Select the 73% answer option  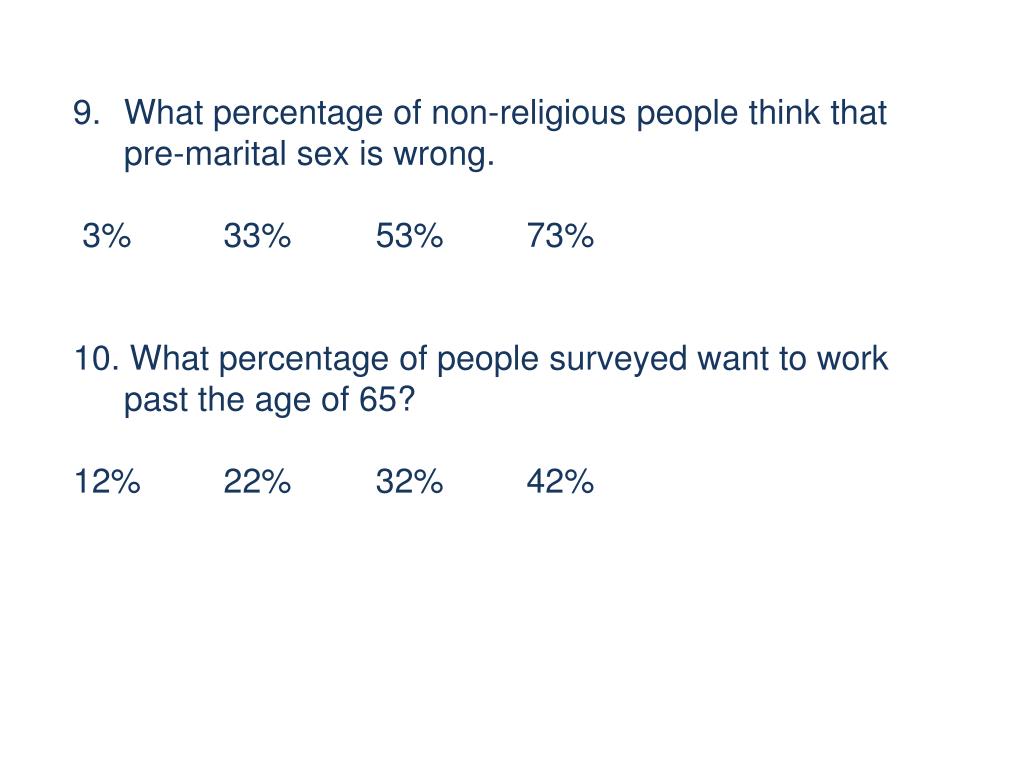pyautogui.click(x=560, y=237)
